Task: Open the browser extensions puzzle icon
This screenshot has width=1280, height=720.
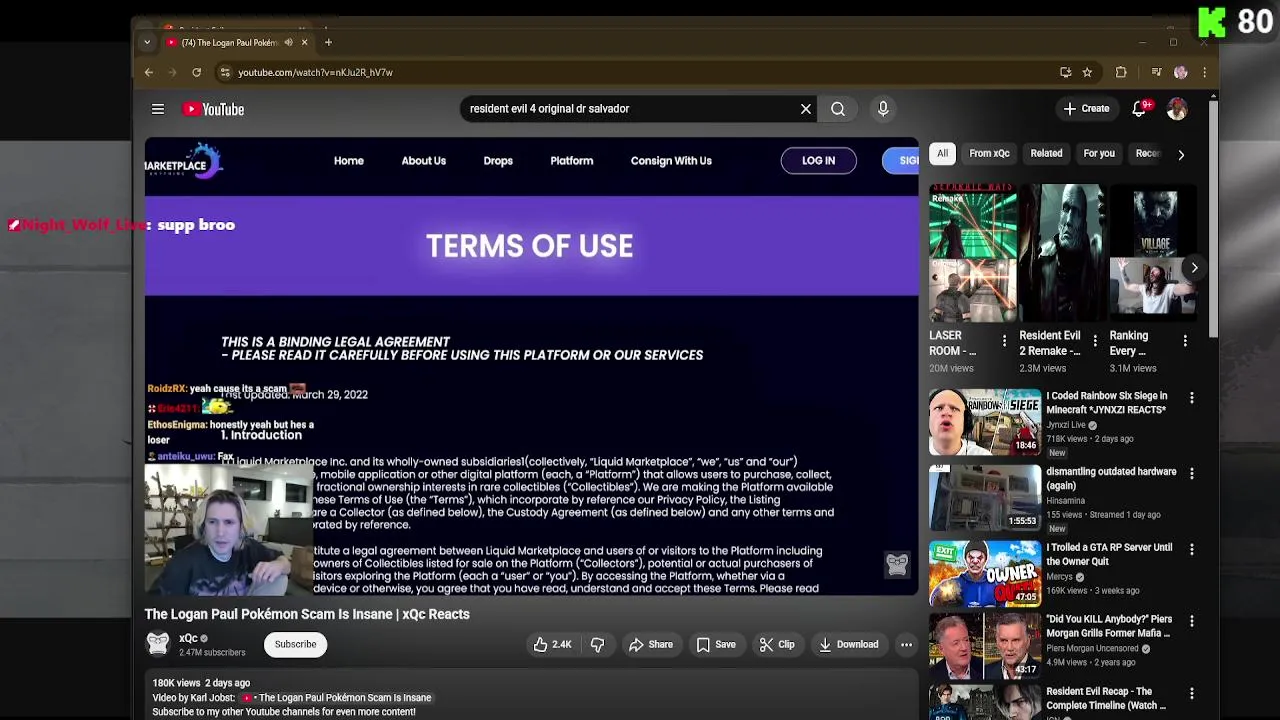Action: pyautogui.click(x=1121, y=72)
